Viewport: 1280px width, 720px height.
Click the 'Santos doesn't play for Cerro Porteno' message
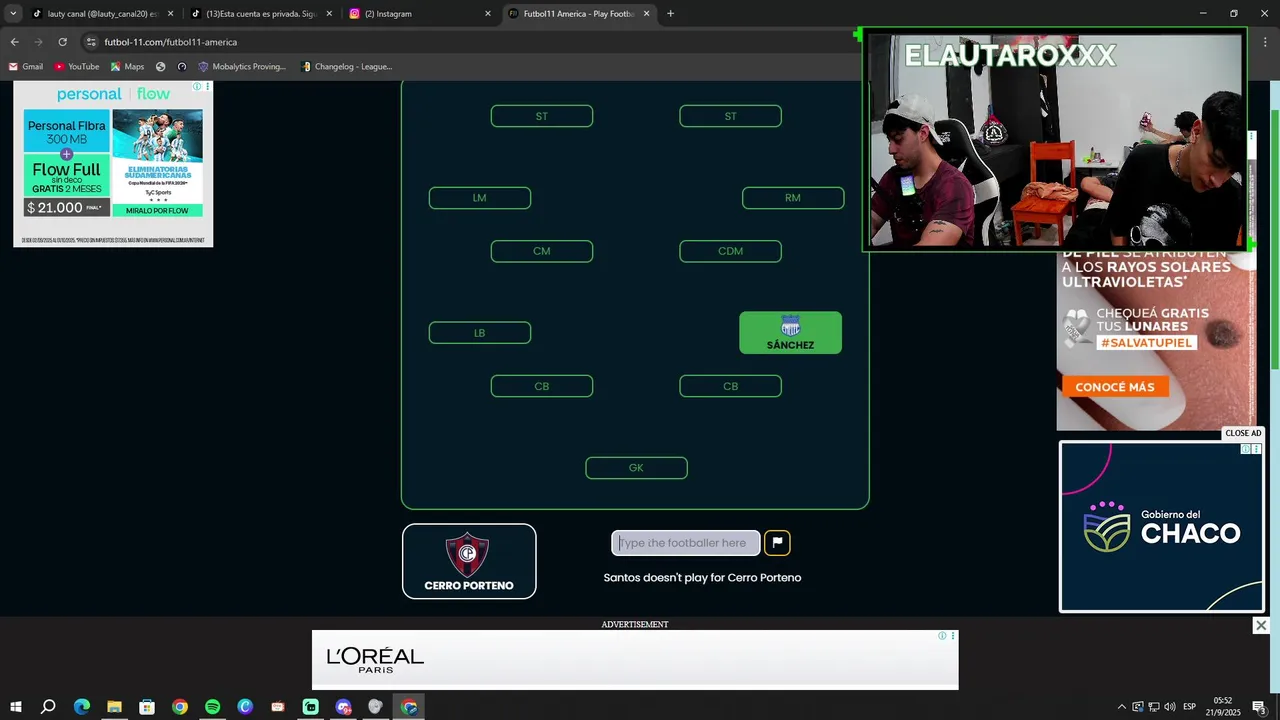click(x=702, y=578)
